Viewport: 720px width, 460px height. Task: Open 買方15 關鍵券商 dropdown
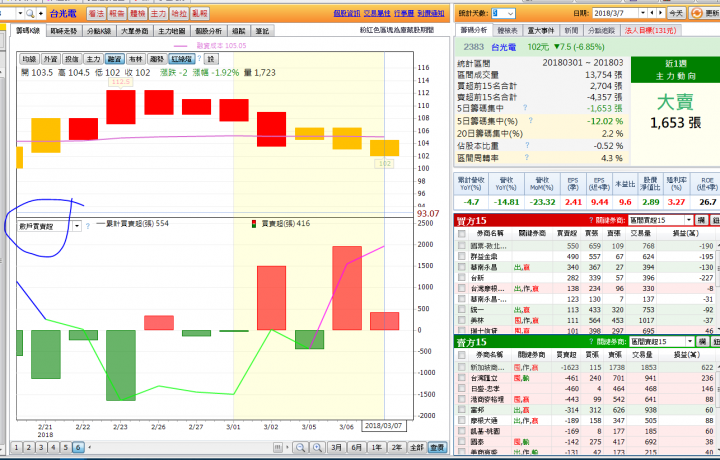coord(689,220)
